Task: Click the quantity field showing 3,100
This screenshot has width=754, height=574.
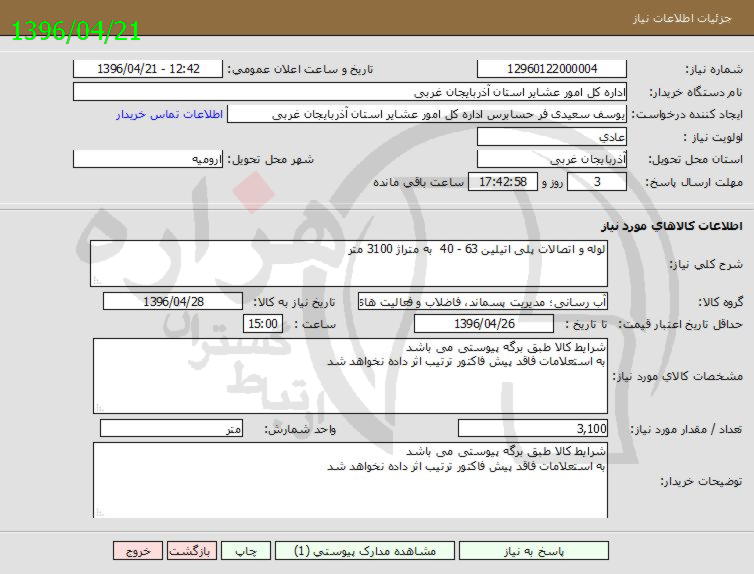Action: (533, 428)
